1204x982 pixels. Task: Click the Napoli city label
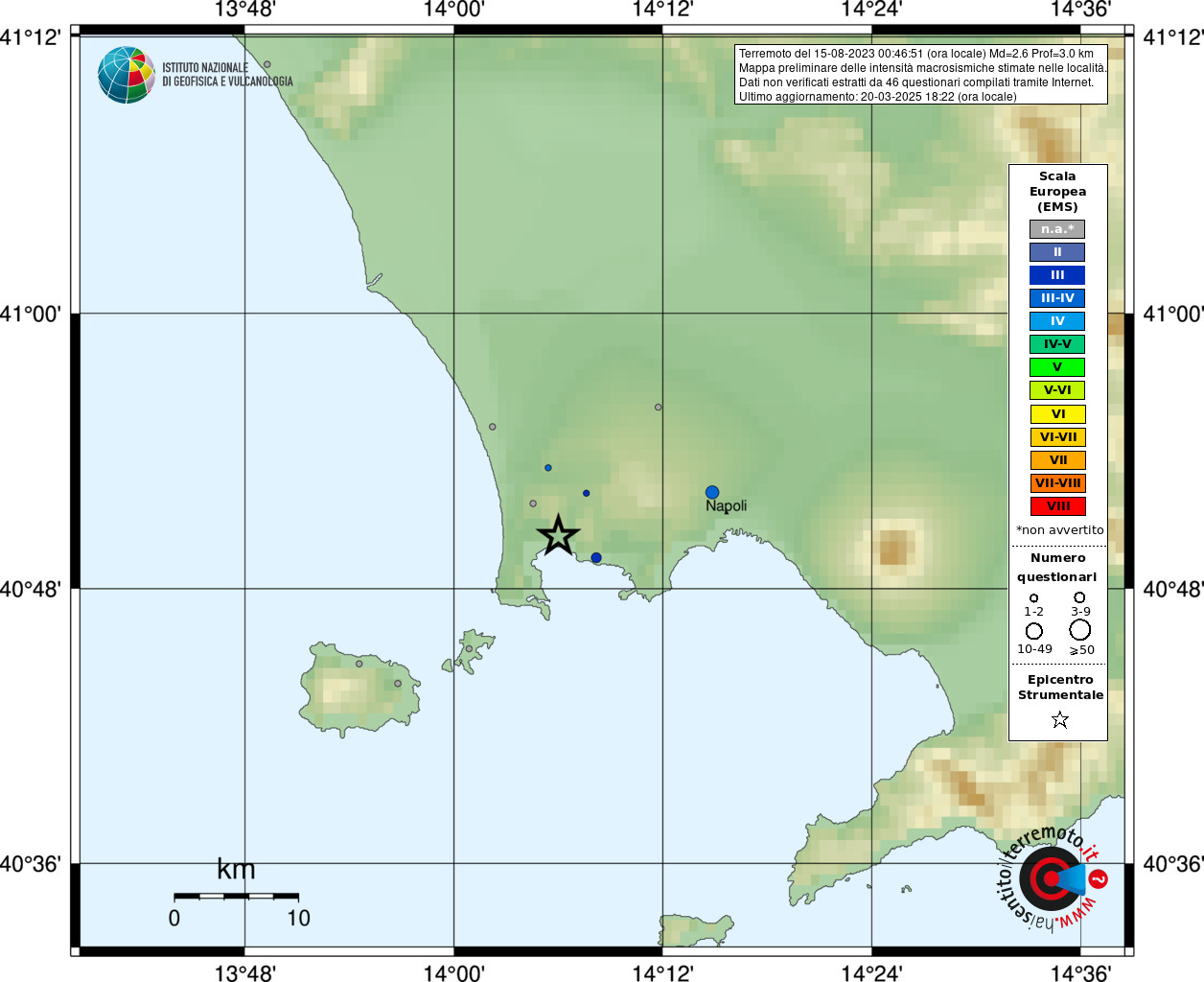(x=726, y=506)
